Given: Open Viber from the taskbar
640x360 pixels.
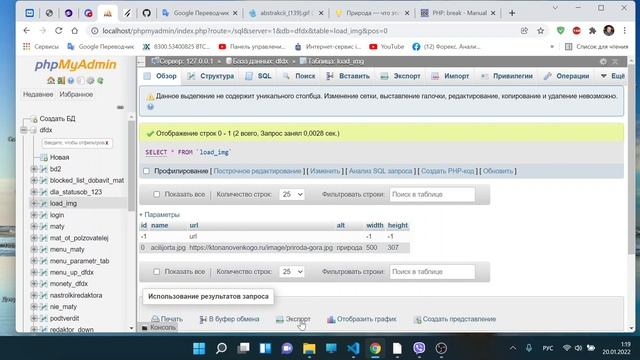Looking at the screenshot, I should (419, 348).
